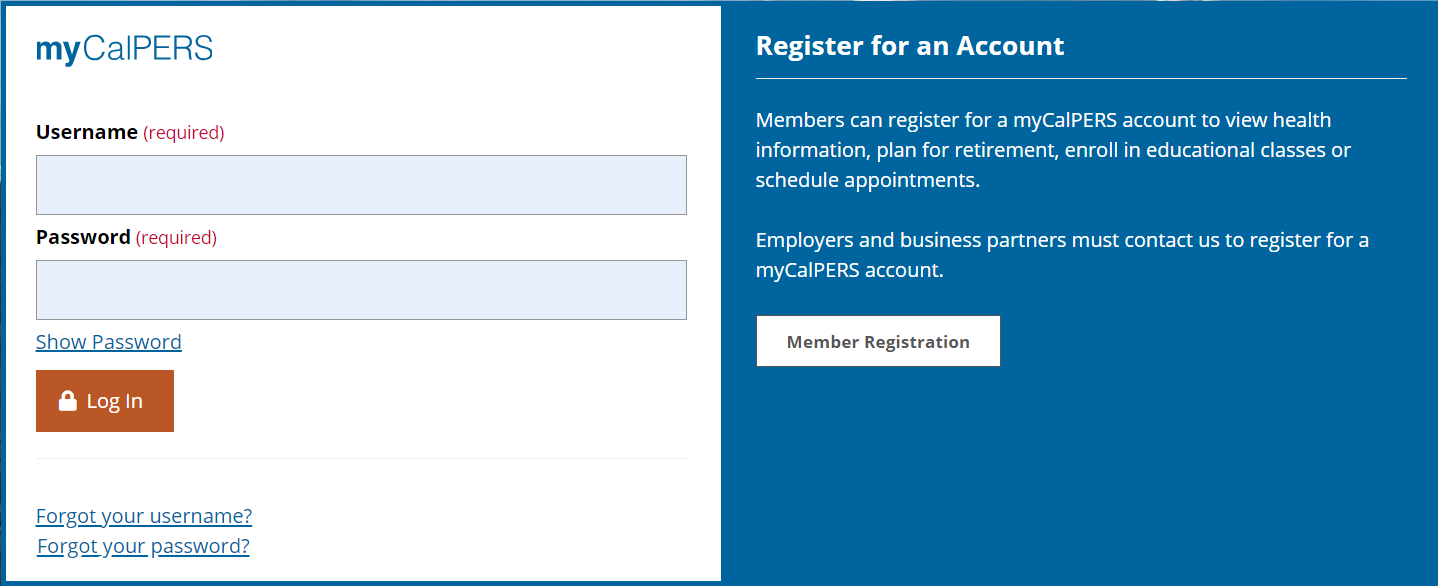This screenshot has height=586, width=1438.
Task: Click the Username field label
Action: [87, 132]
